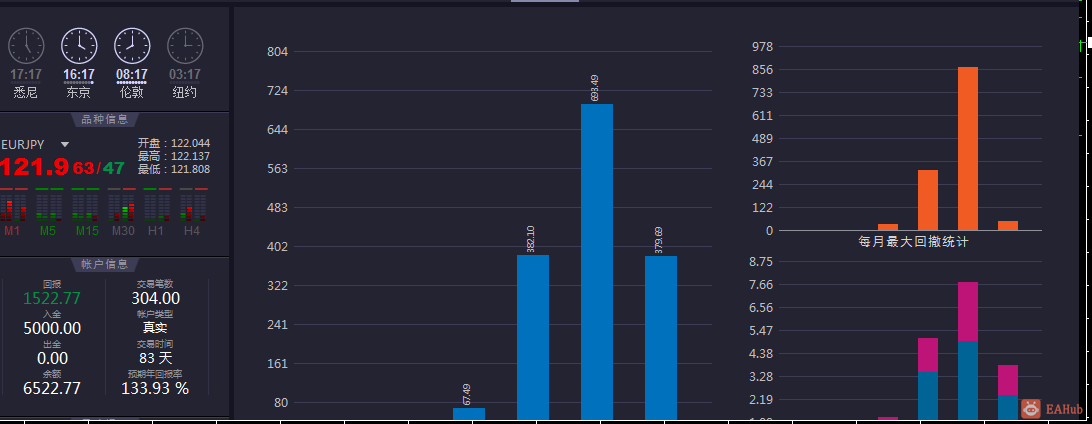Click the 03:17 New York time label
The height and width of the screenshot is (424, 1092).
coord(185,75)
